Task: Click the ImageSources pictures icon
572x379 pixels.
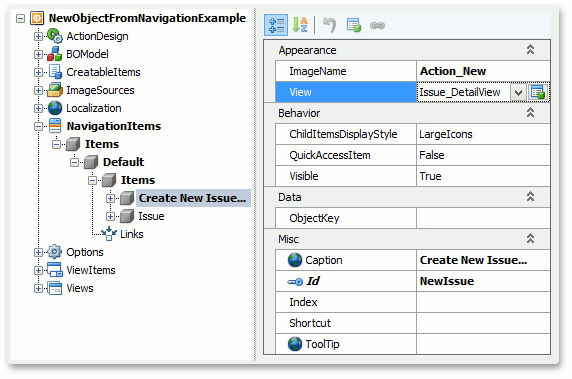Action: coord(55,90)
